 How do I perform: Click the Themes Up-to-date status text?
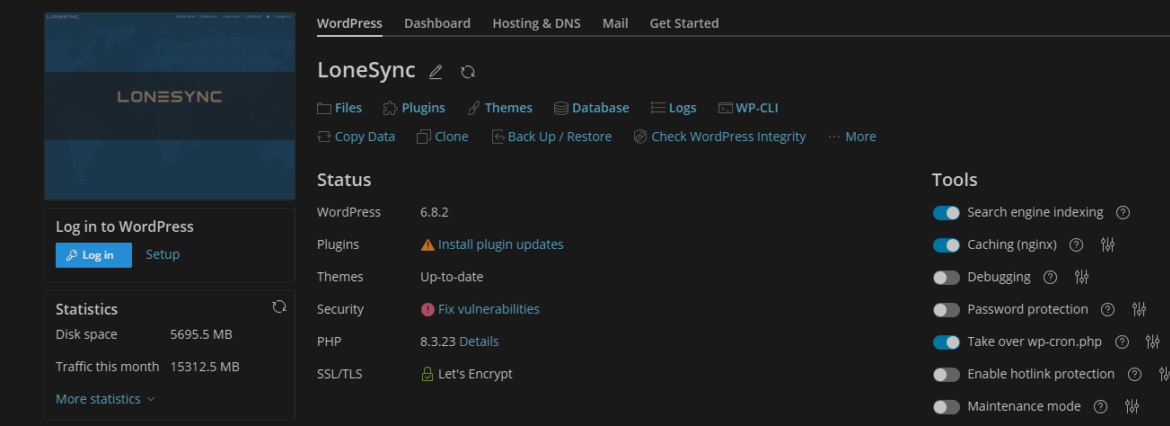click(452, 277)
